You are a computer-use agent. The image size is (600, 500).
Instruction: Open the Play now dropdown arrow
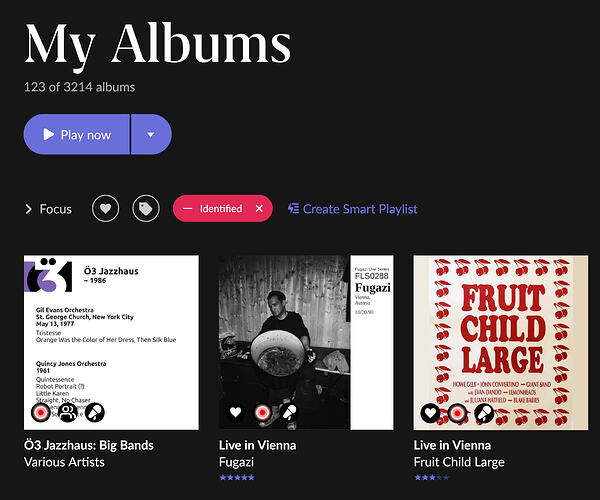(x=151, y=134)
